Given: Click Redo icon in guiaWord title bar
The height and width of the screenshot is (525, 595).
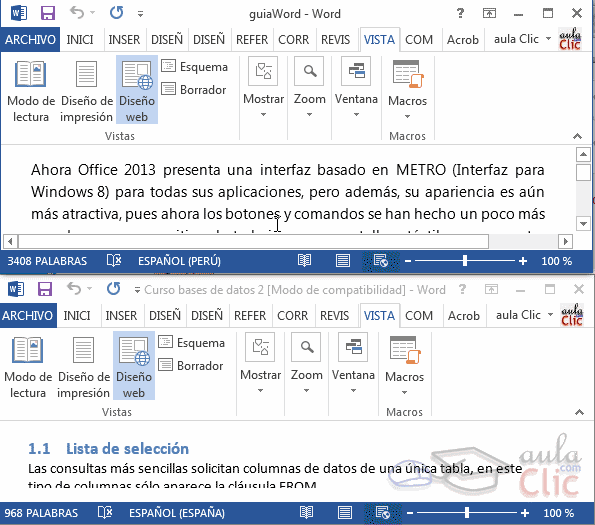Looking at the screenshot, I should 116,13.
